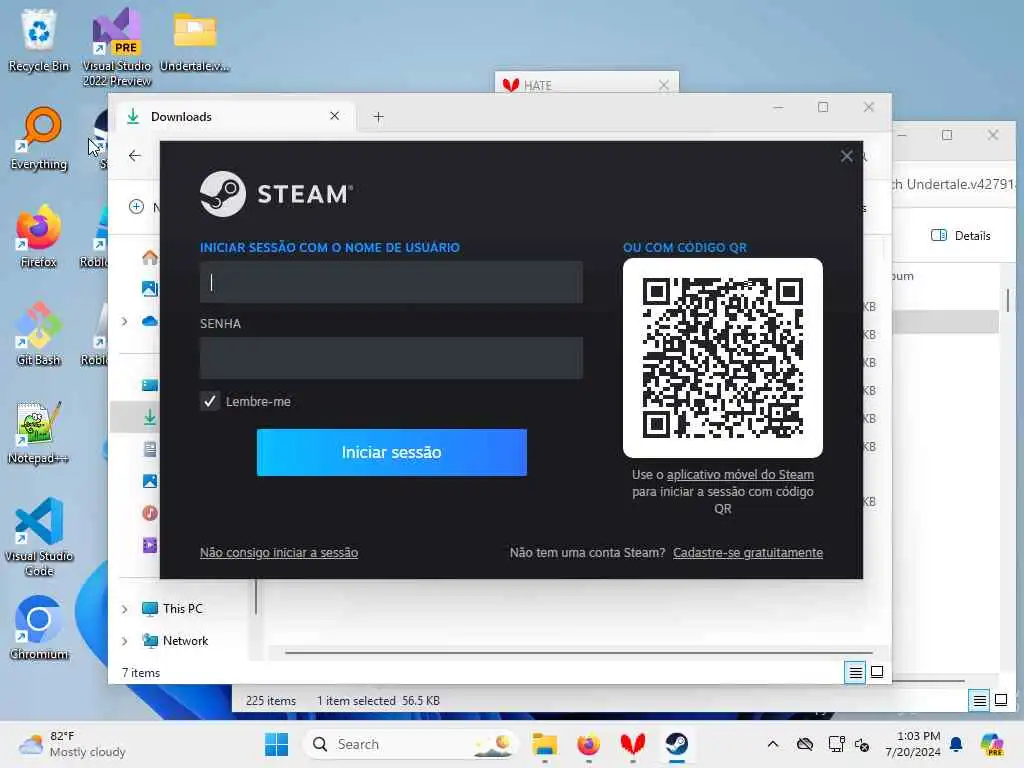Open the aplicativo móvel do Steam link
The image size is (1024, 768).
[740, 475]
